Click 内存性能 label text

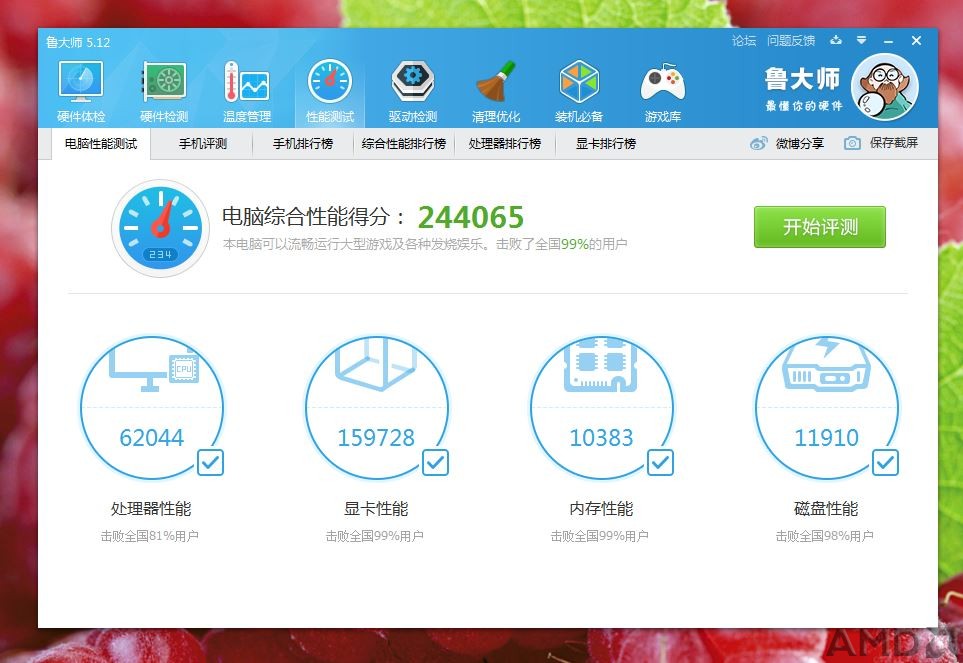601,509
